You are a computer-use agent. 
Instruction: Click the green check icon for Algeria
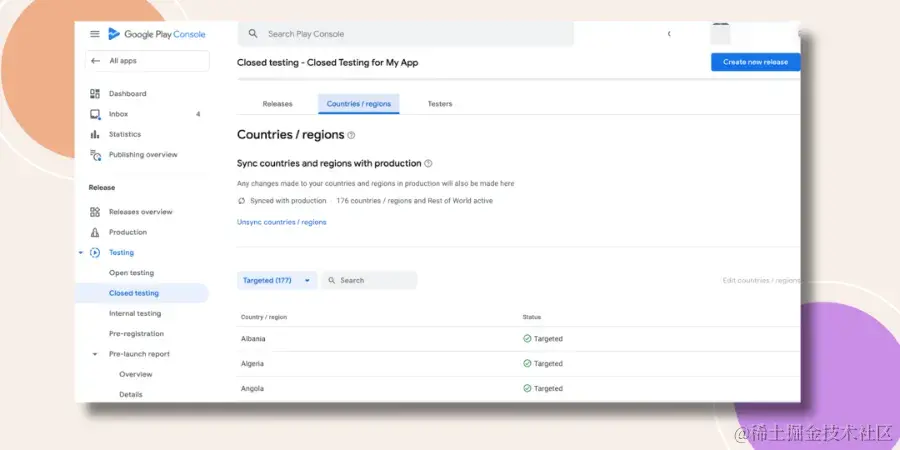(527, 363)
